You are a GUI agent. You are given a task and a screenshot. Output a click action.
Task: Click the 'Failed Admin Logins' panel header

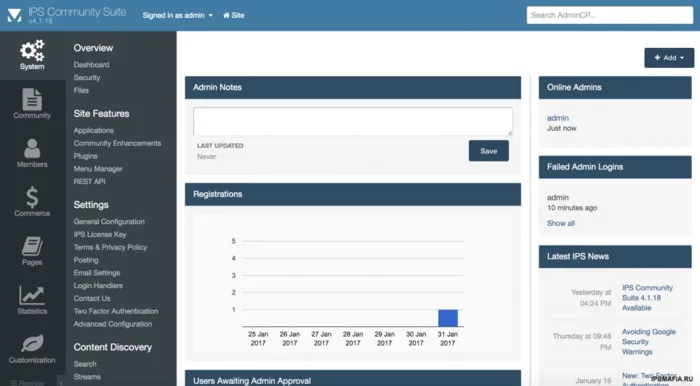[x=615, y=167]
